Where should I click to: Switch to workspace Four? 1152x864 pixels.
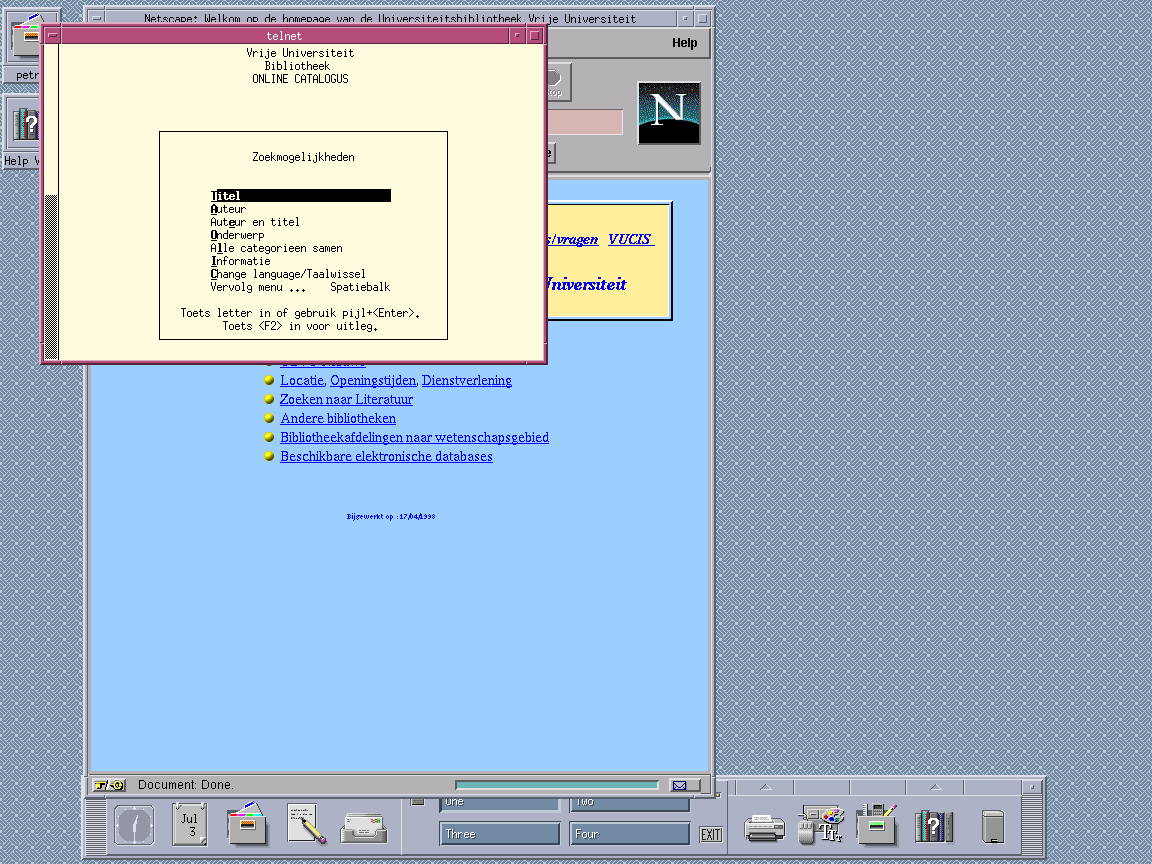(630, 834)
